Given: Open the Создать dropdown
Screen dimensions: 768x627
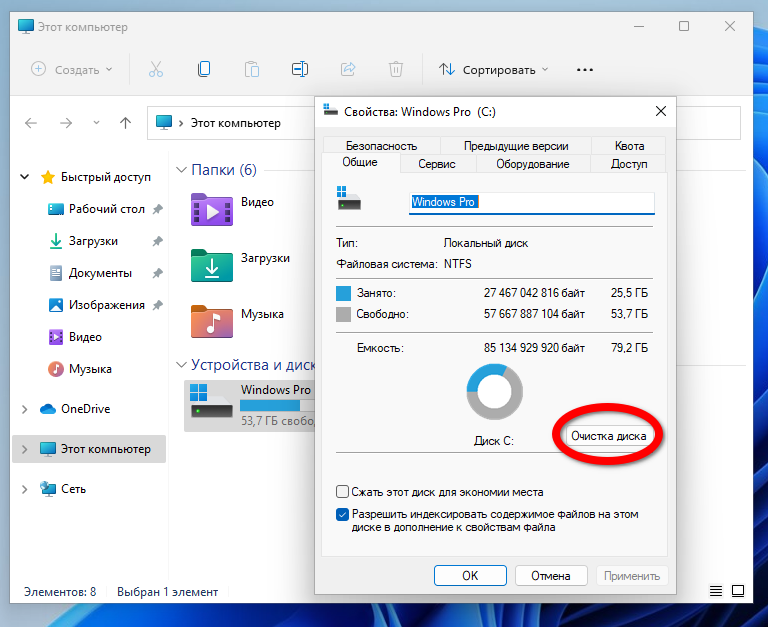Looking at the screenshot, I should click(72, 70).
